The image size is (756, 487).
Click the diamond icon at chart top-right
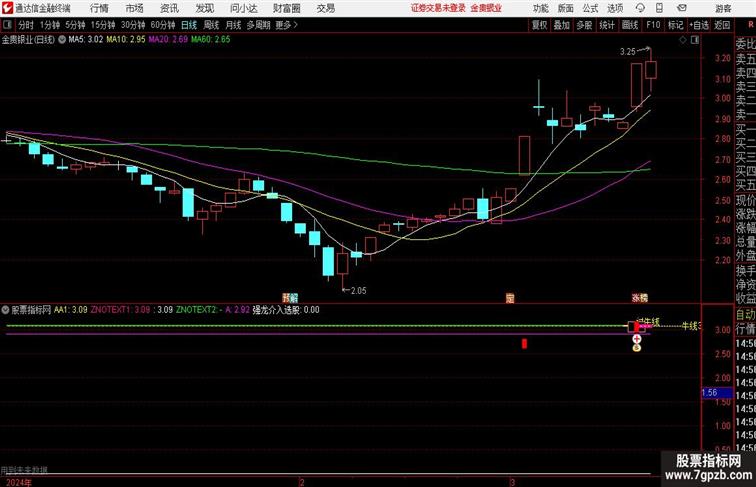(683, 40)
